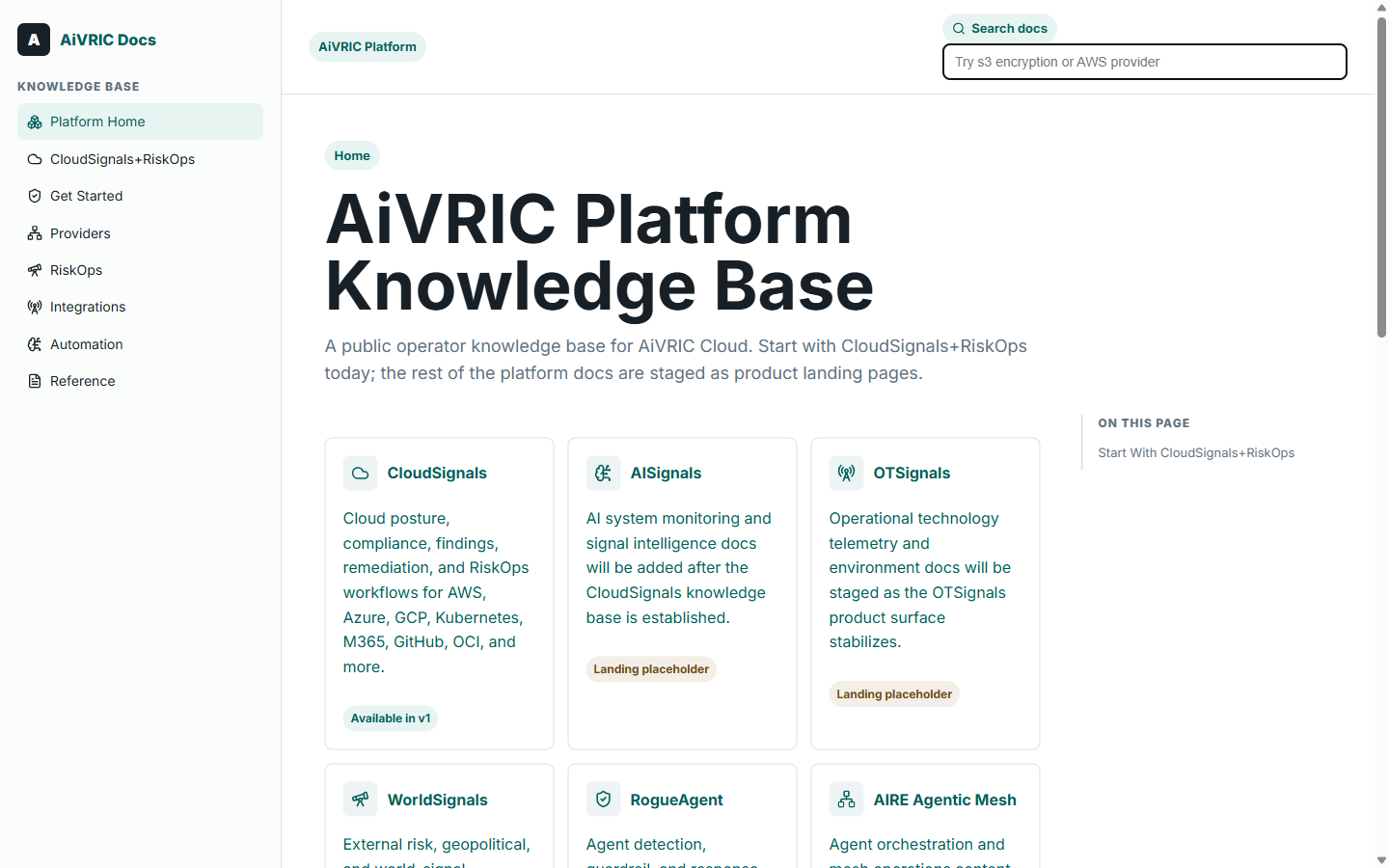The height and width of the screenshot is (868, 1389).
Task: Click the Reference document icon in sidebar
Action: coord(35,381)
